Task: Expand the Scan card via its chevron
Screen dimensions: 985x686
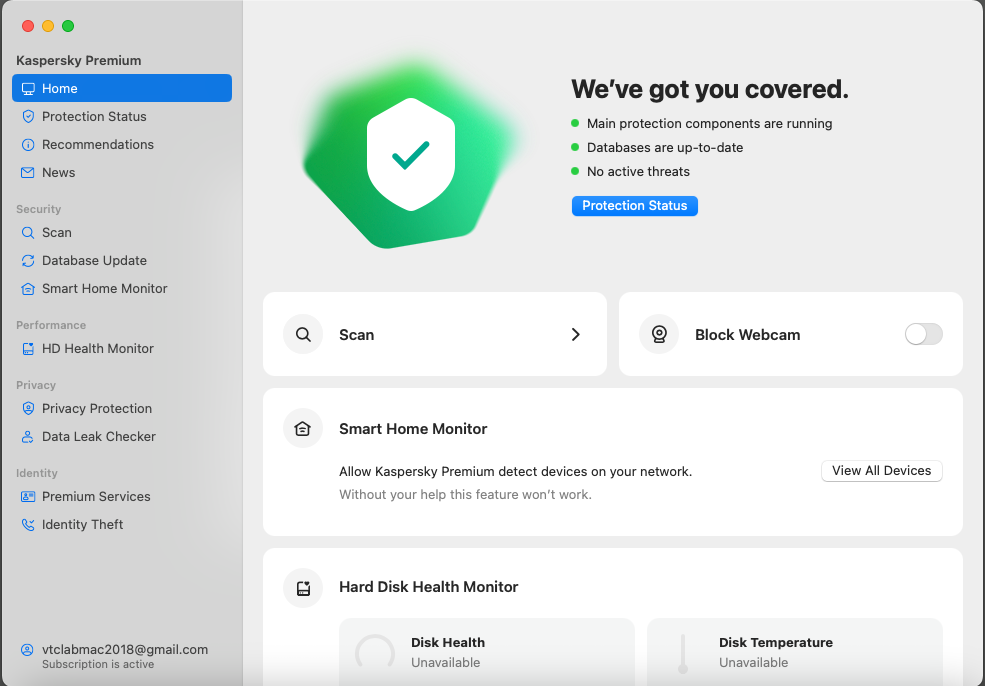Action: 575,334
